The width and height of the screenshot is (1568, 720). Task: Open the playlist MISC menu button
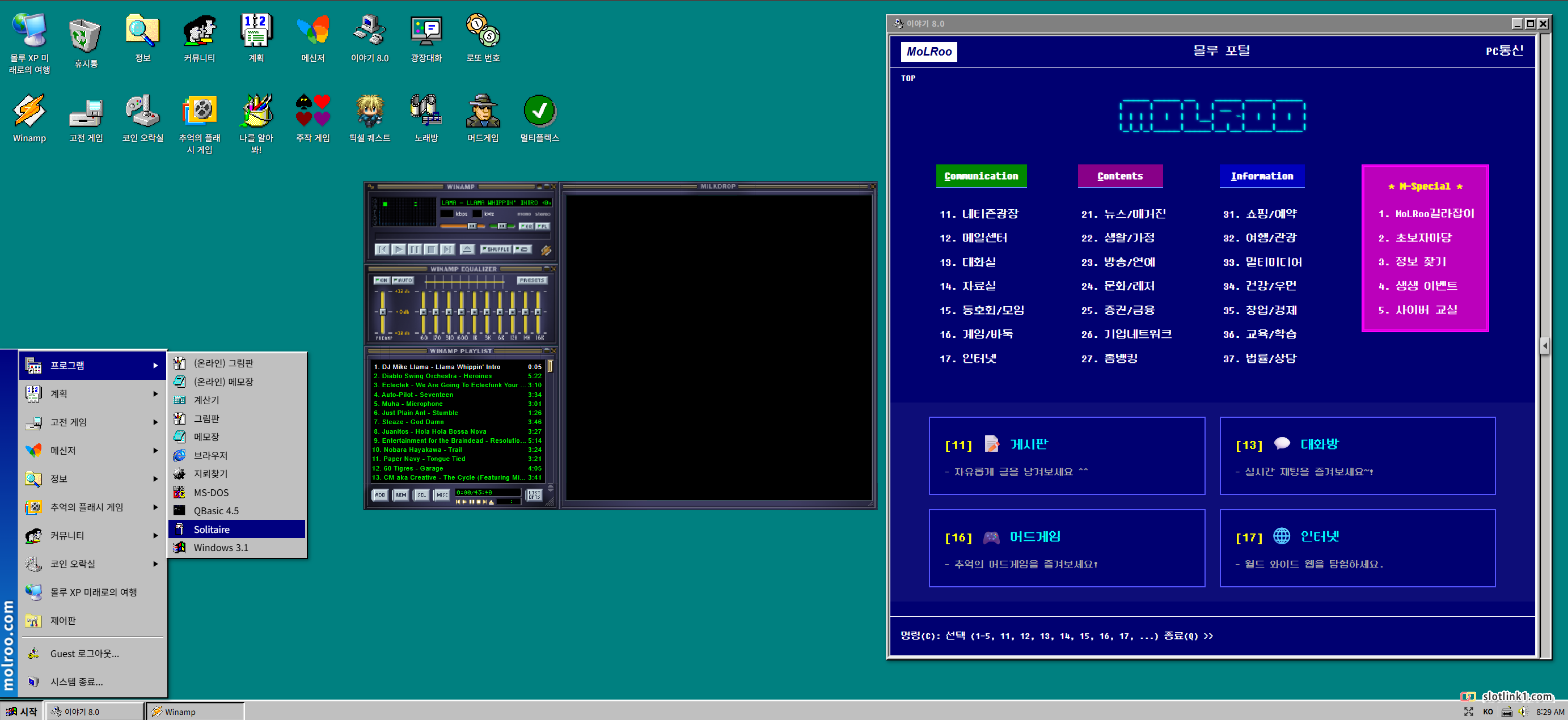442,495
